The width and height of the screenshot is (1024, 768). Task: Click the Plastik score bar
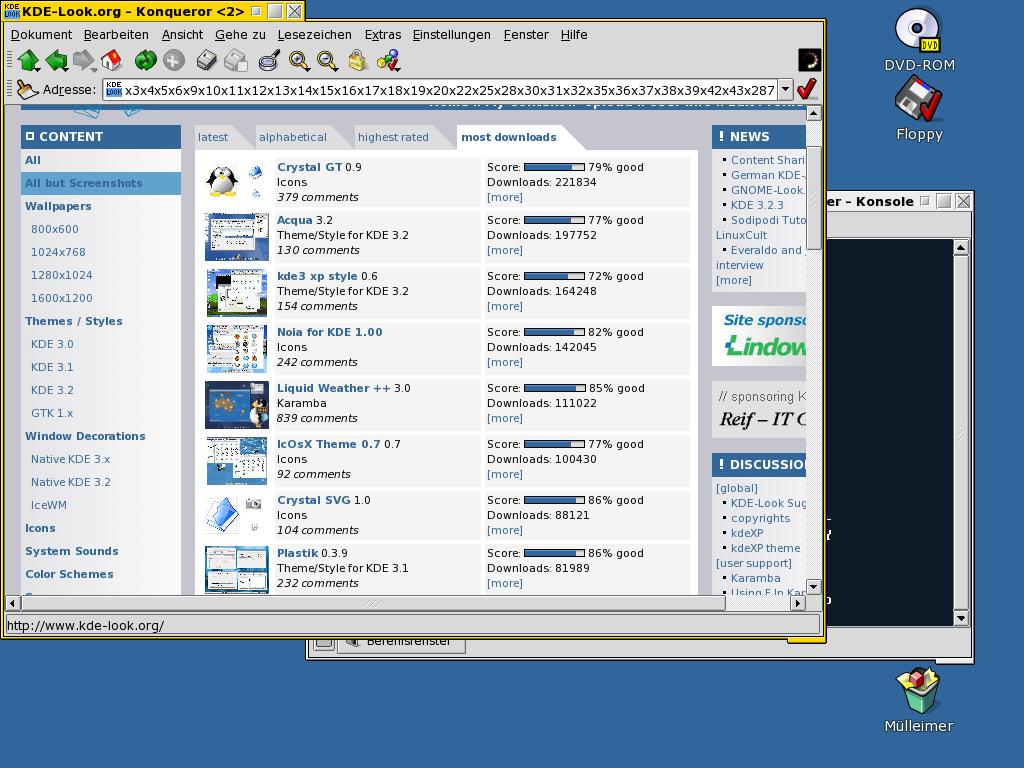pos(554,553)
